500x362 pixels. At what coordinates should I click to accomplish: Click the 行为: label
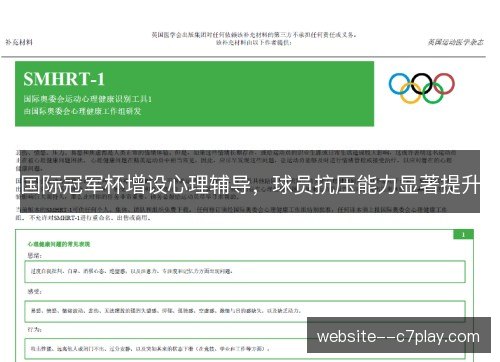click(35, 329)
